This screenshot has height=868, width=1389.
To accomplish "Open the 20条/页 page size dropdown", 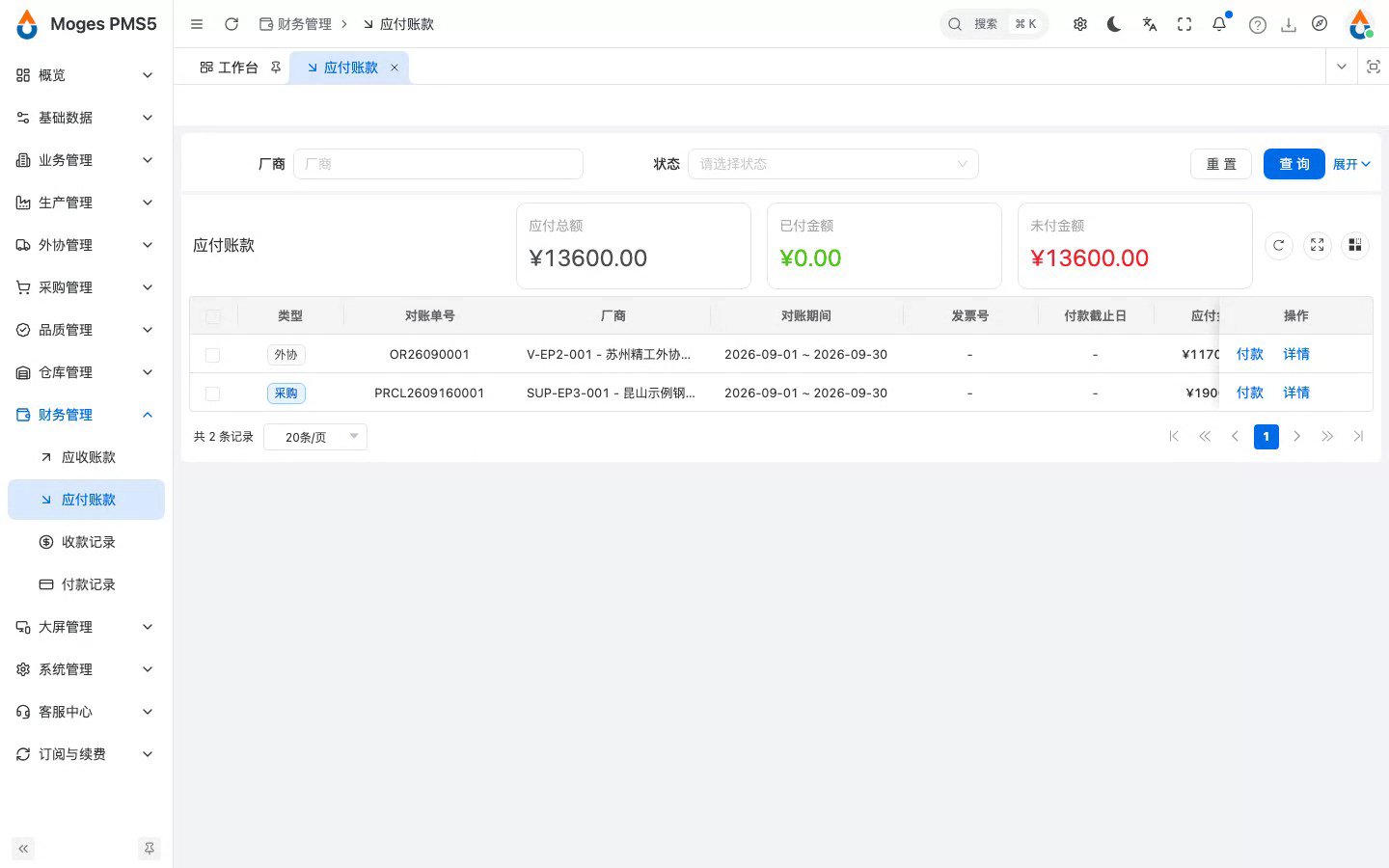I will [x=315, y=437].
